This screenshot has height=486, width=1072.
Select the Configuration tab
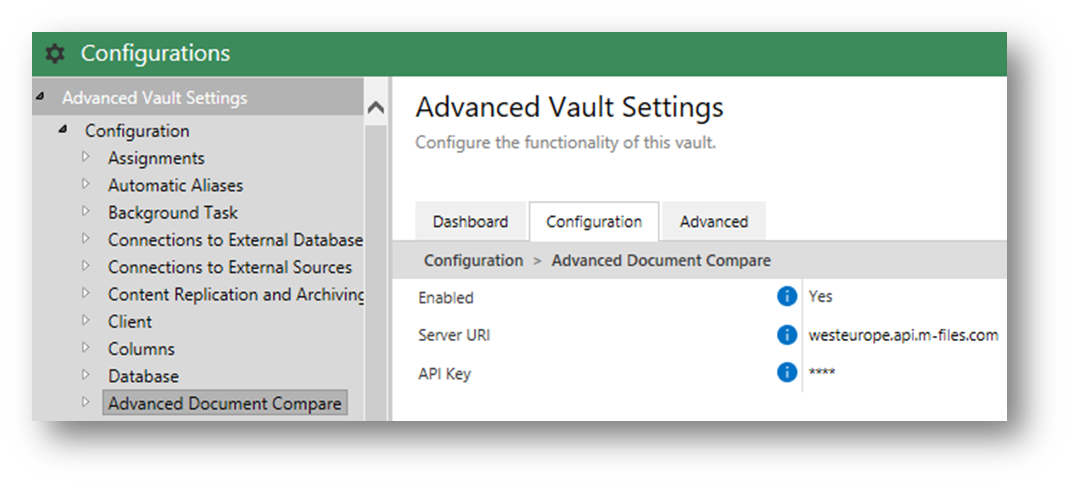click(594, 221)
